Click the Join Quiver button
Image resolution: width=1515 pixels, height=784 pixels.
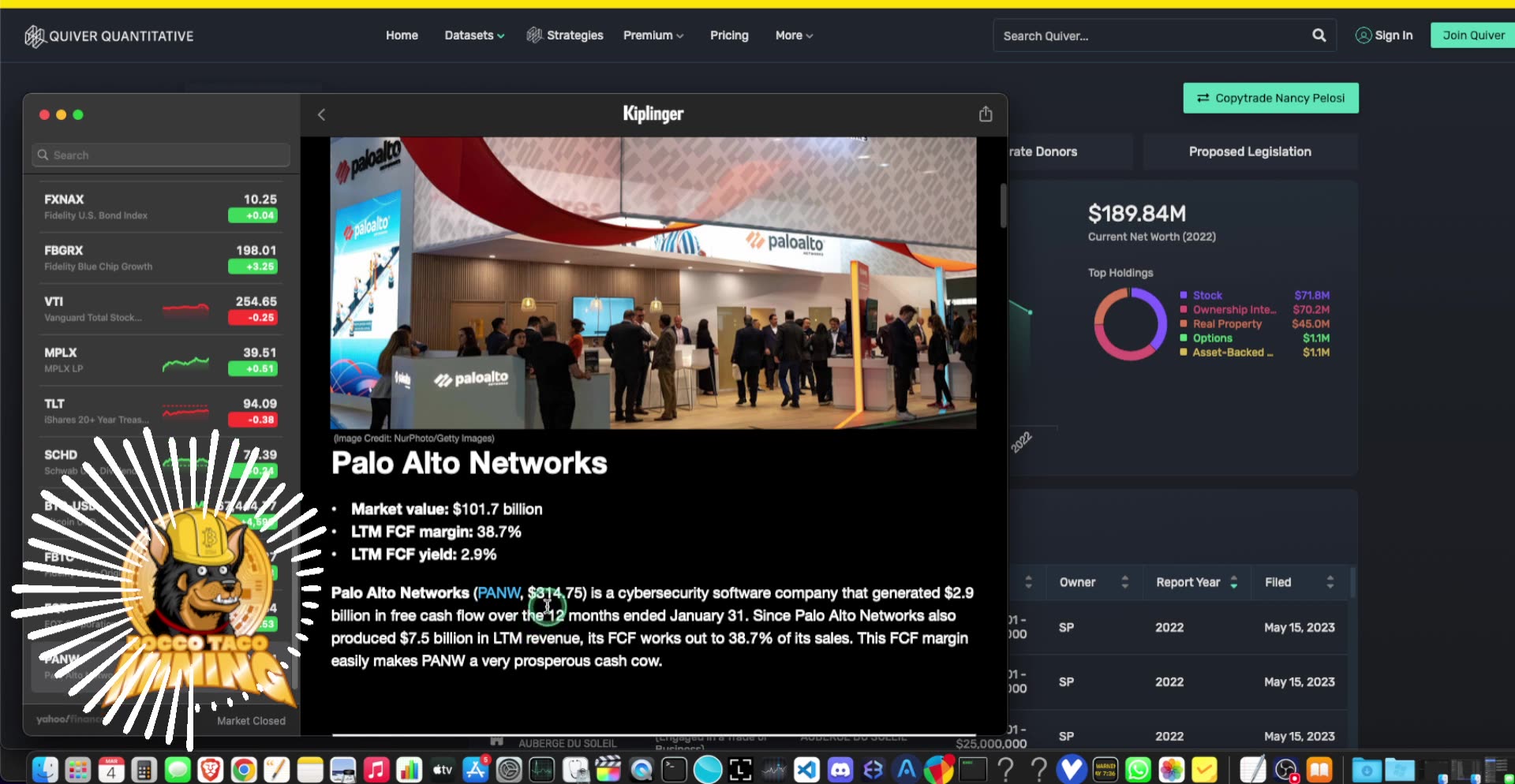pyautogui.click(x=1473, y=35)
